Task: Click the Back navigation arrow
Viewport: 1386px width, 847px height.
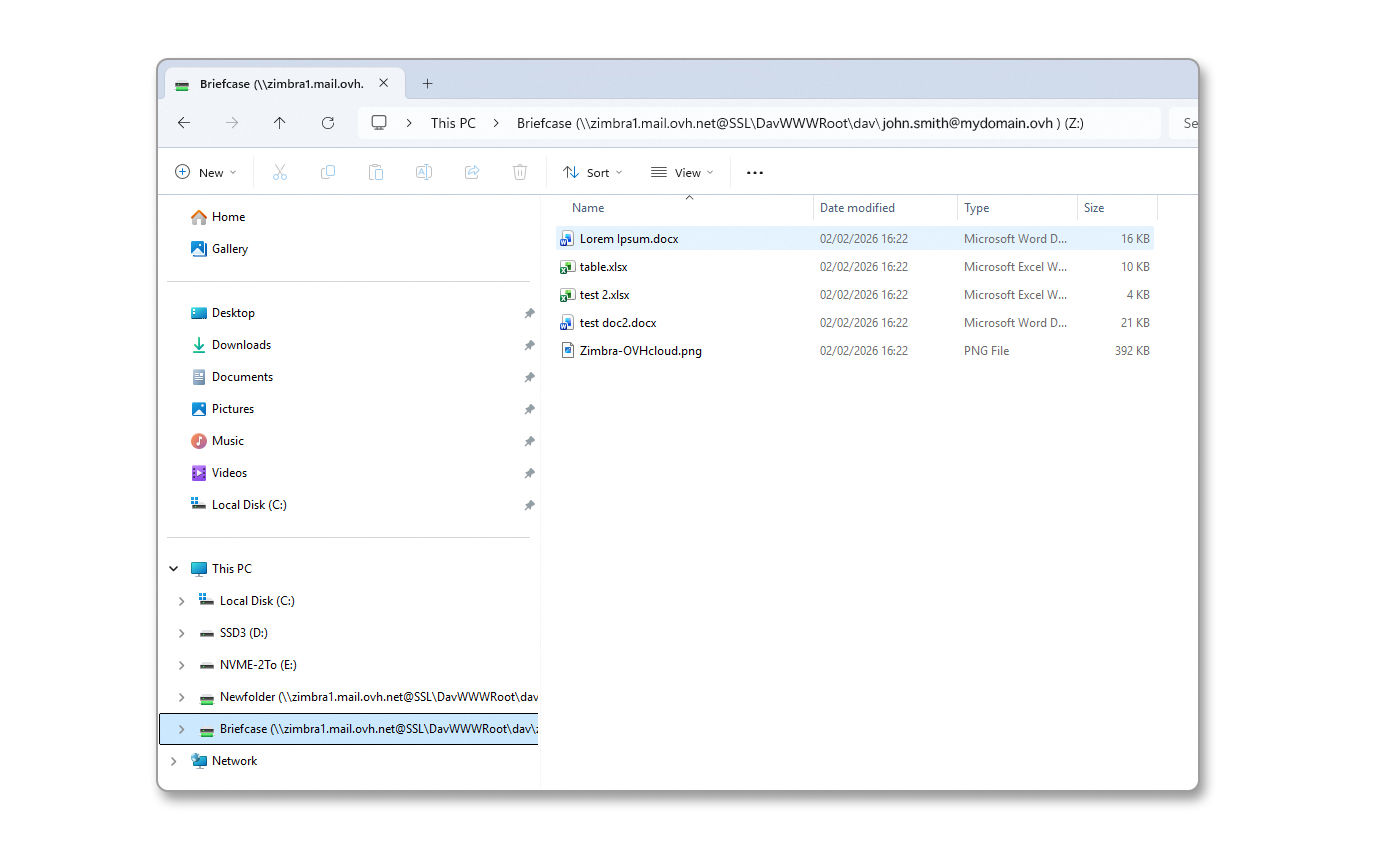Action: pyautogui.click(x=184, y=123)
